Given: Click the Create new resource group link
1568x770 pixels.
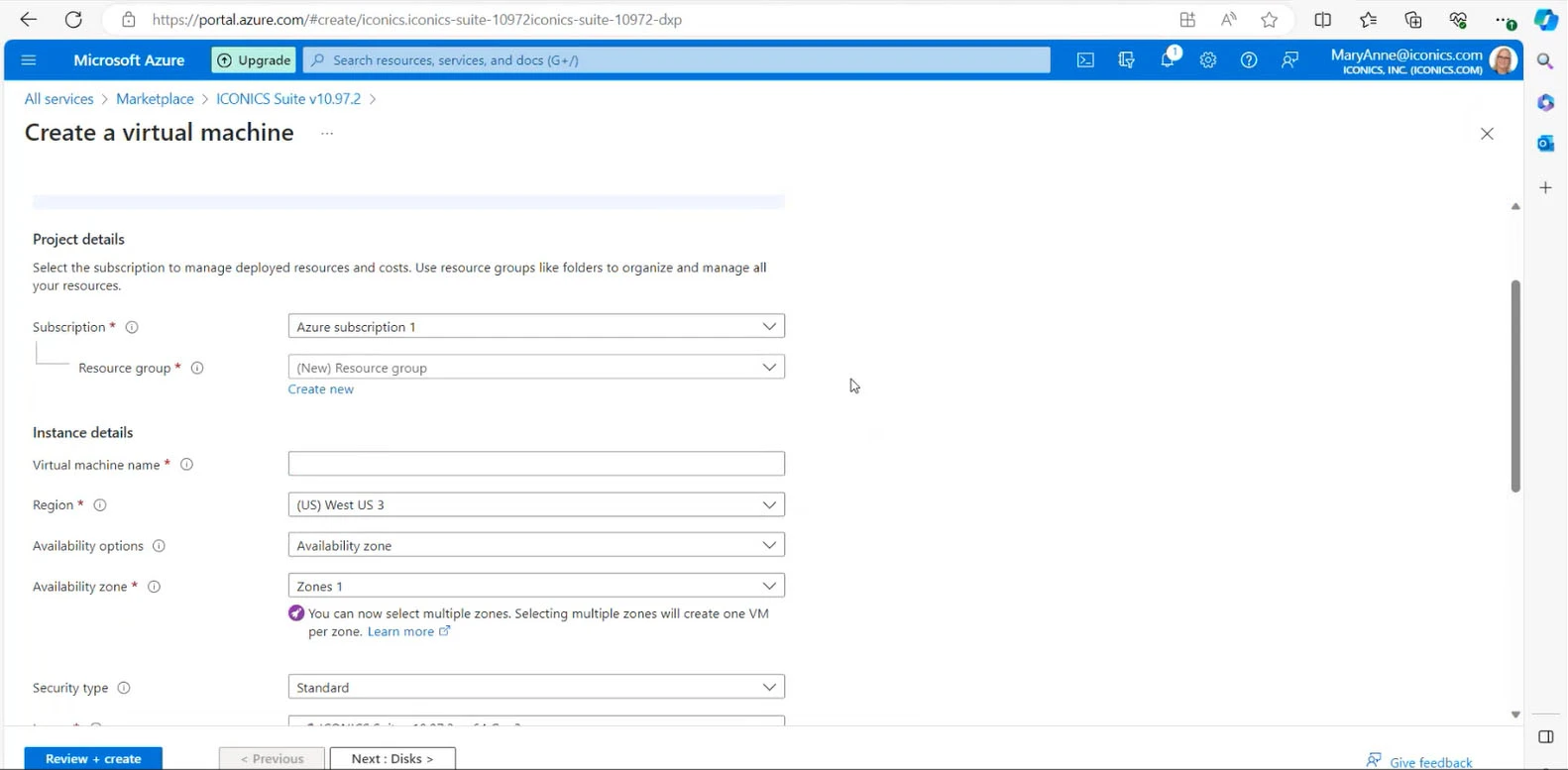Looking at the screenshot, I should pos(320,389).
